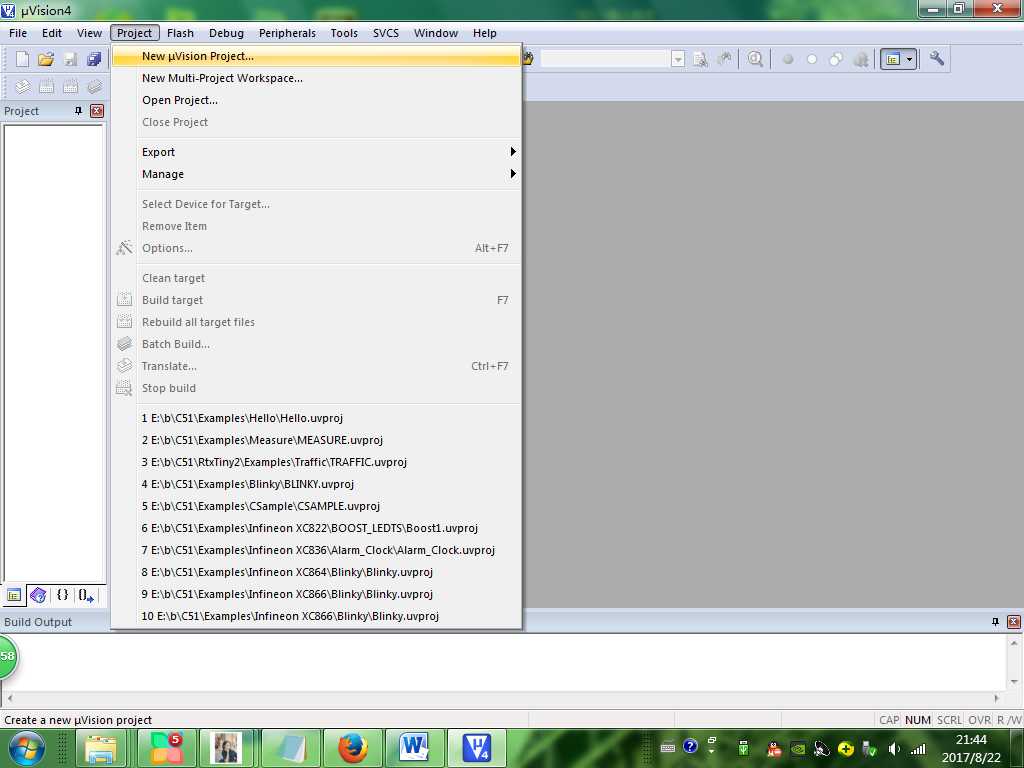The height and width of the screenshot is (768, 1024).
Task: Choose Open Project from the menu
Action: pyautogui.click(x=317, y=100)
